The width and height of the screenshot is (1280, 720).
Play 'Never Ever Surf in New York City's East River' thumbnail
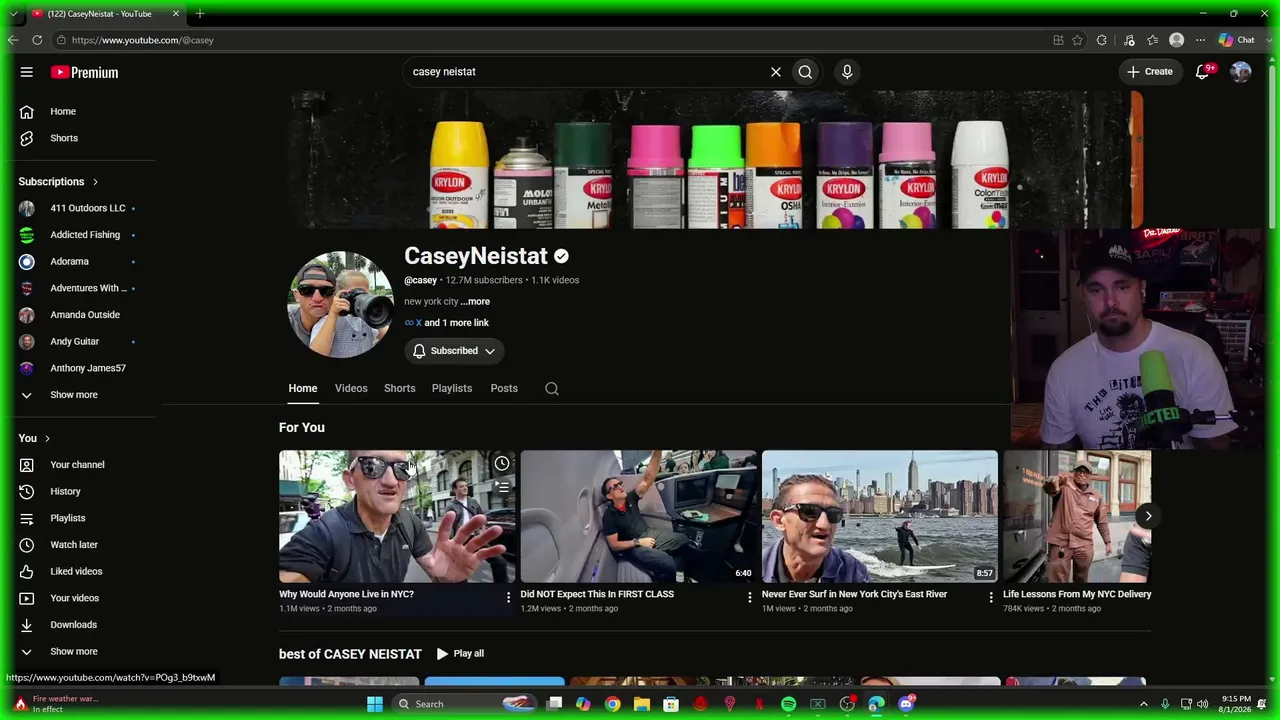[x=880, y=516]
